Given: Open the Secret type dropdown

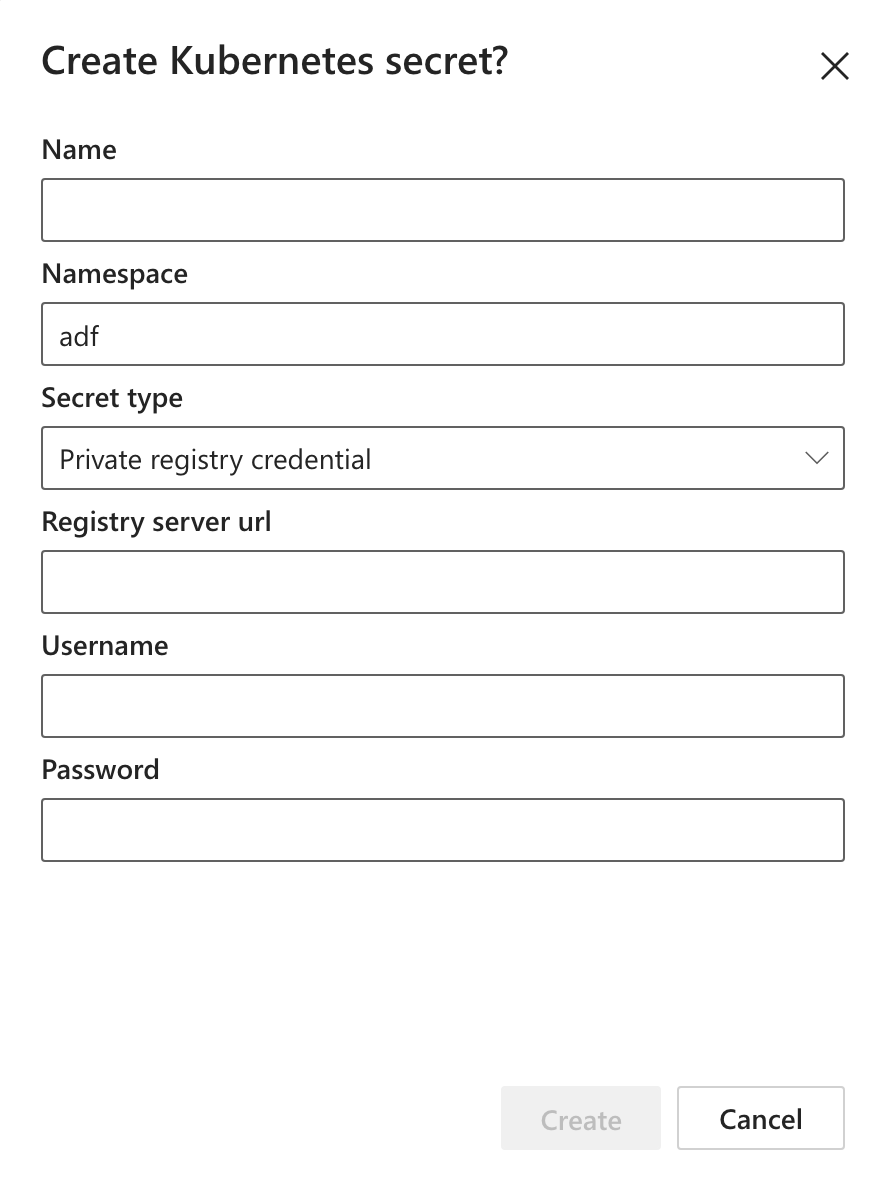Looking at the screenshot, I should click(442, 458).
